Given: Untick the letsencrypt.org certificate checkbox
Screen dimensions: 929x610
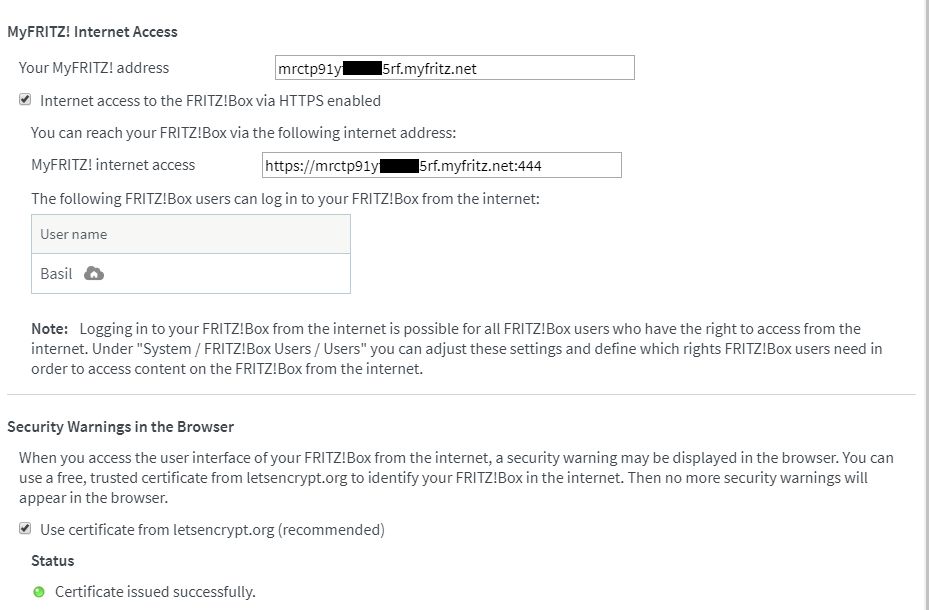Looking at the screenshot, I should (25, 529).
